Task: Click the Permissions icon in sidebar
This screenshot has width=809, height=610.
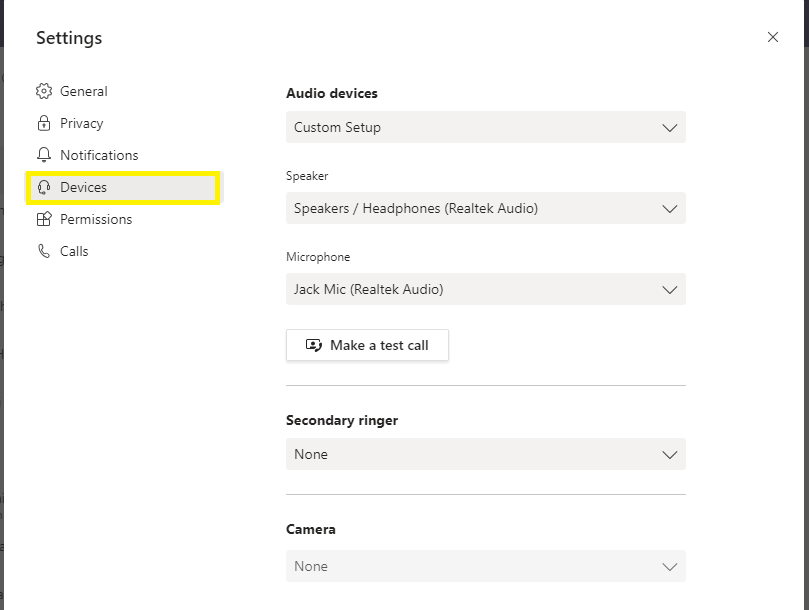Action: [x=44, y=219]
